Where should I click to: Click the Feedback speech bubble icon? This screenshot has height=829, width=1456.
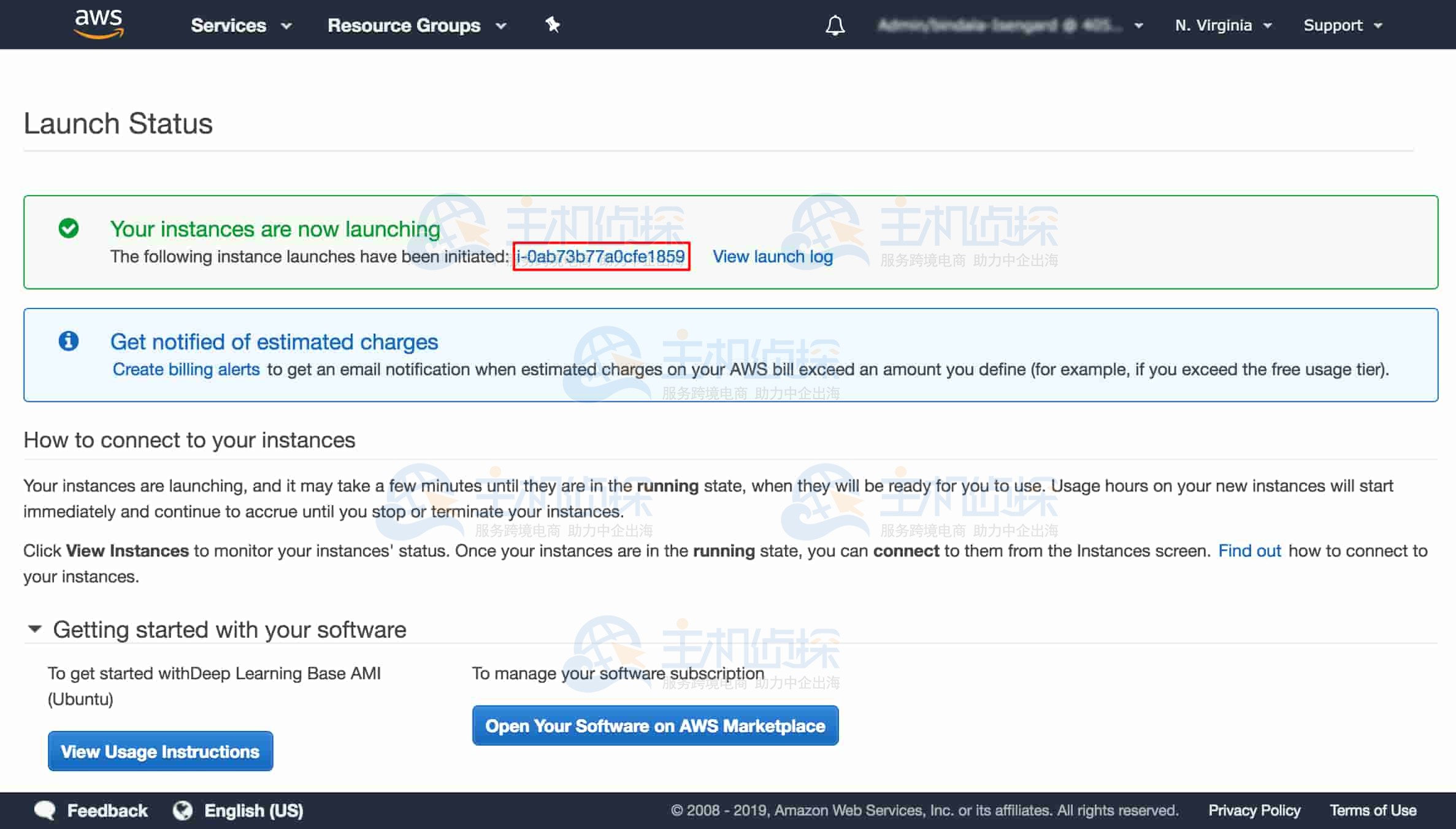(45, 810)
